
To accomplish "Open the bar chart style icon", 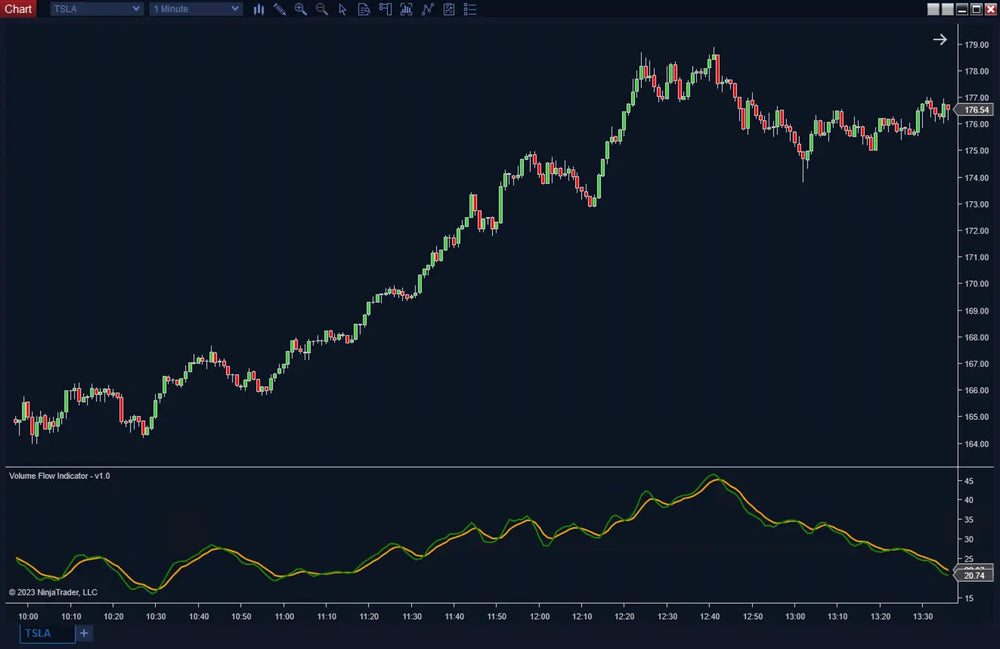I will click(x=259, y=9).
